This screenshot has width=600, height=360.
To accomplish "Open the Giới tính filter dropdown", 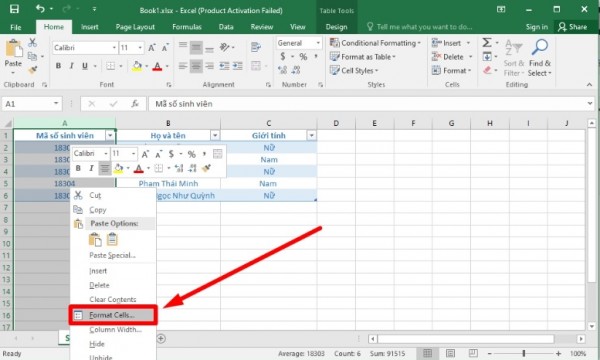I will coord(311,135).
